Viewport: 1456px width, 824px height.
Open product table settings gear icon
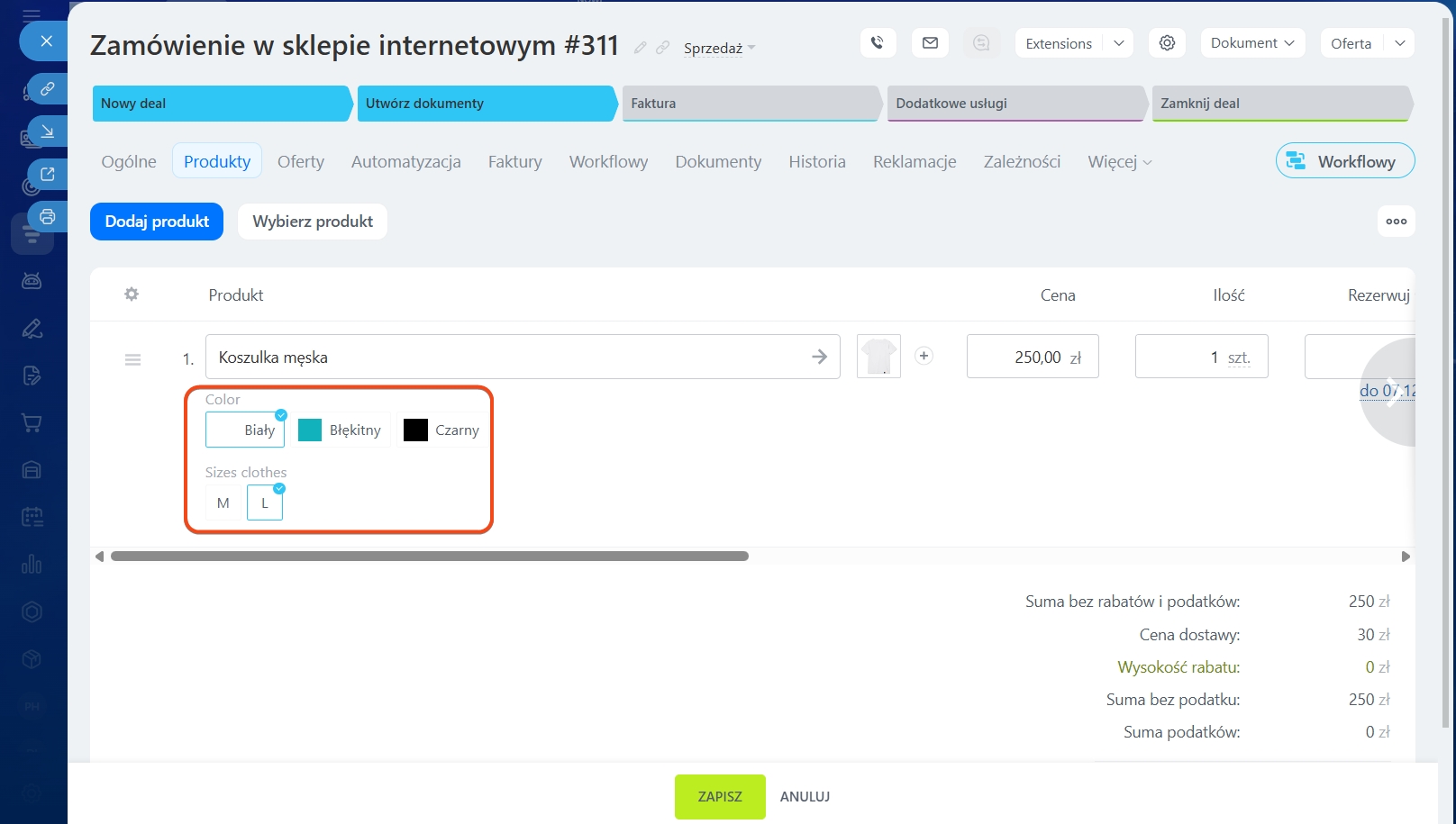(132, 294)
